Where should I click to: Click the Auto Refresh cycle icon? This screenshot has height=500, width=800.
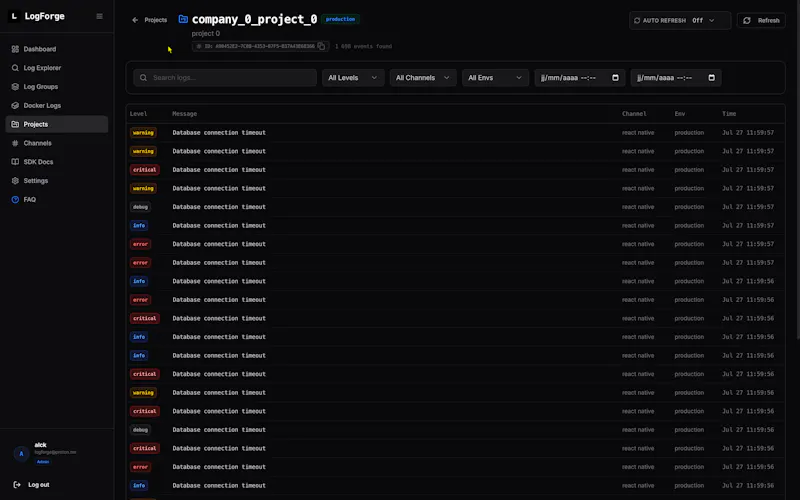pyautogui.click(x=637, y=20)
